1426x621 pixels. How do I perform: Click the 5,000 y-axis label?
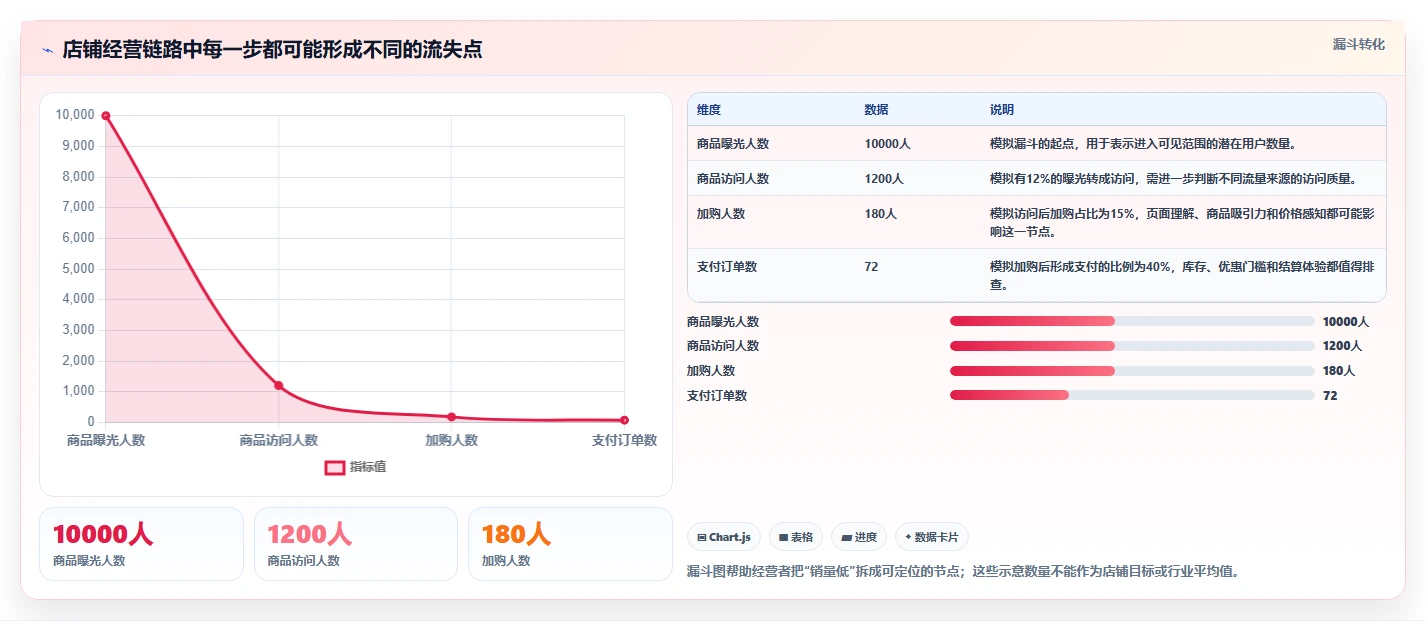(78, 269)
